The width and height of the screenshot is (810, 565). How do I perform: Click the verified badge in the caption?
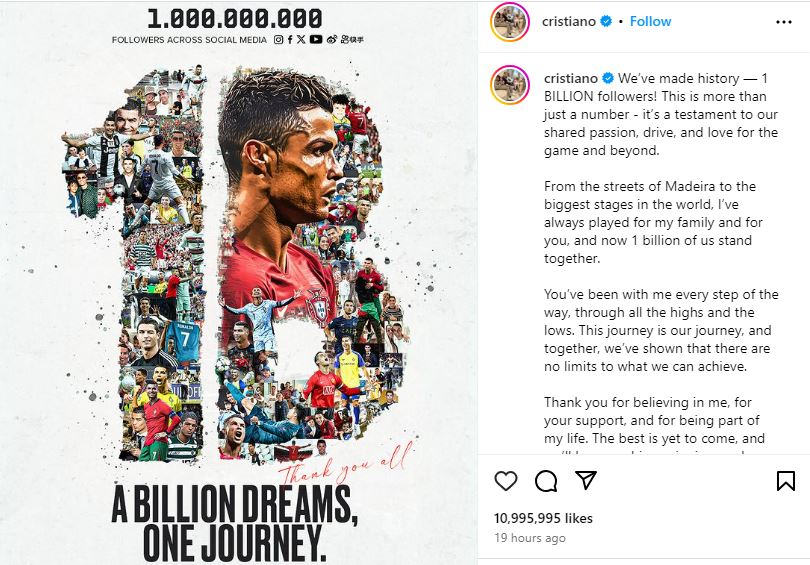click(608, 78)
